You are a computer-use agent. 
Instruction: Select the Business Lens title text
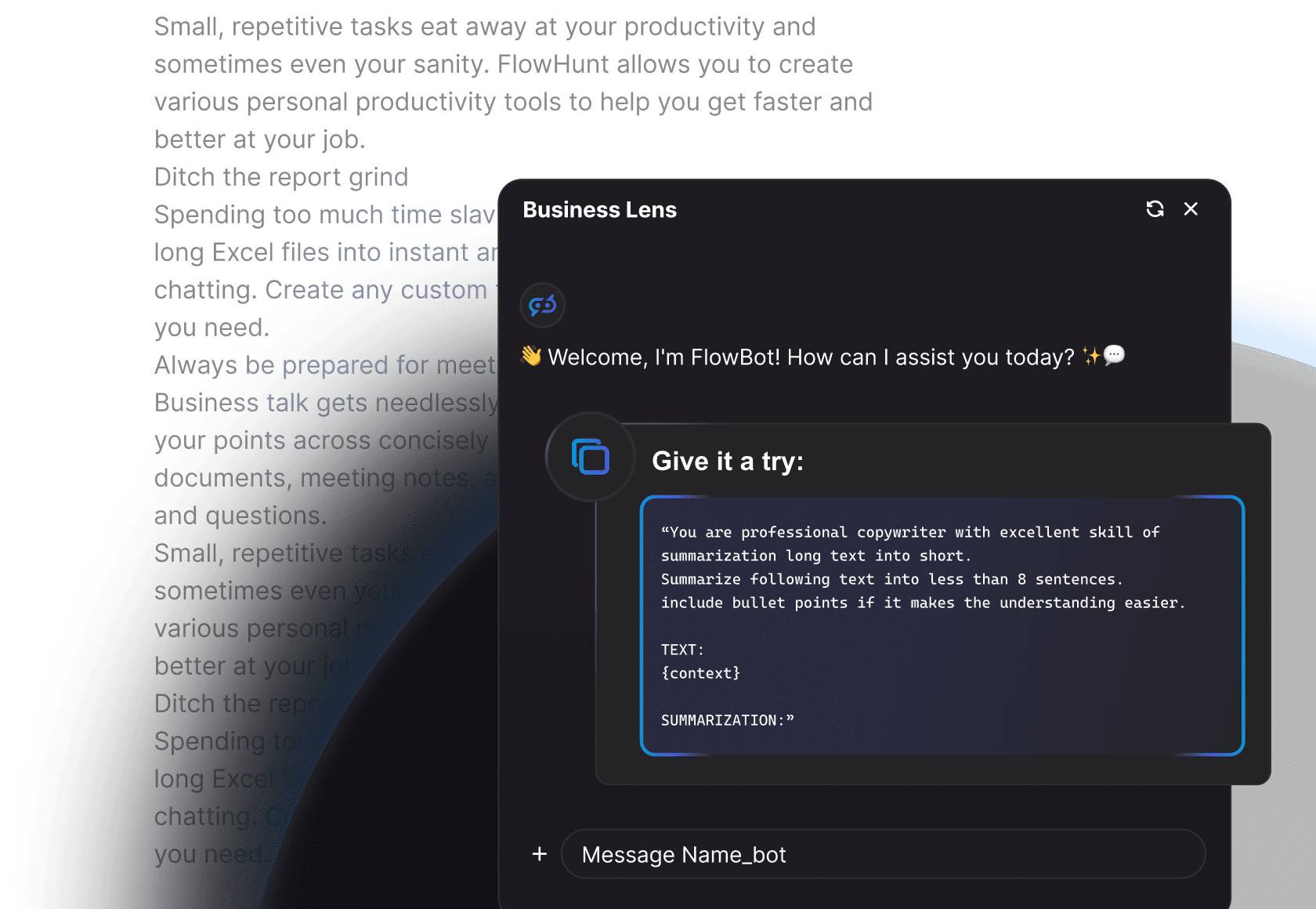coord(599,210)
